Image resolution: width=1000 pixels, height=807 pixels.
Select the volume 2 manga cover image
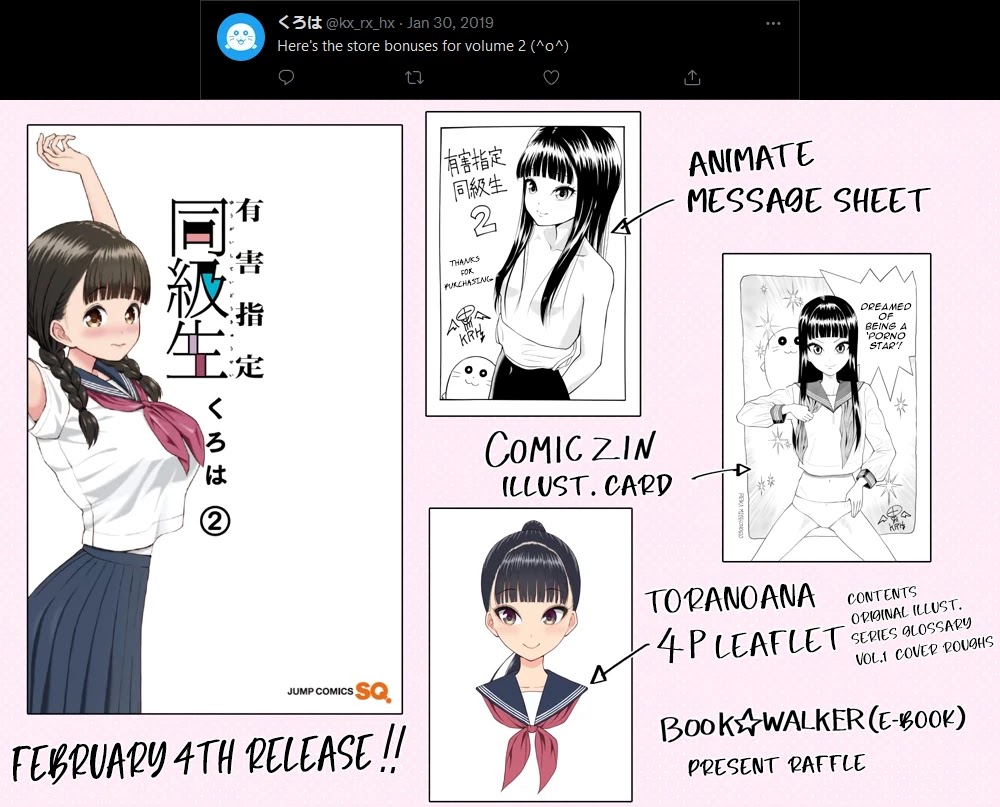click(214, 418)
